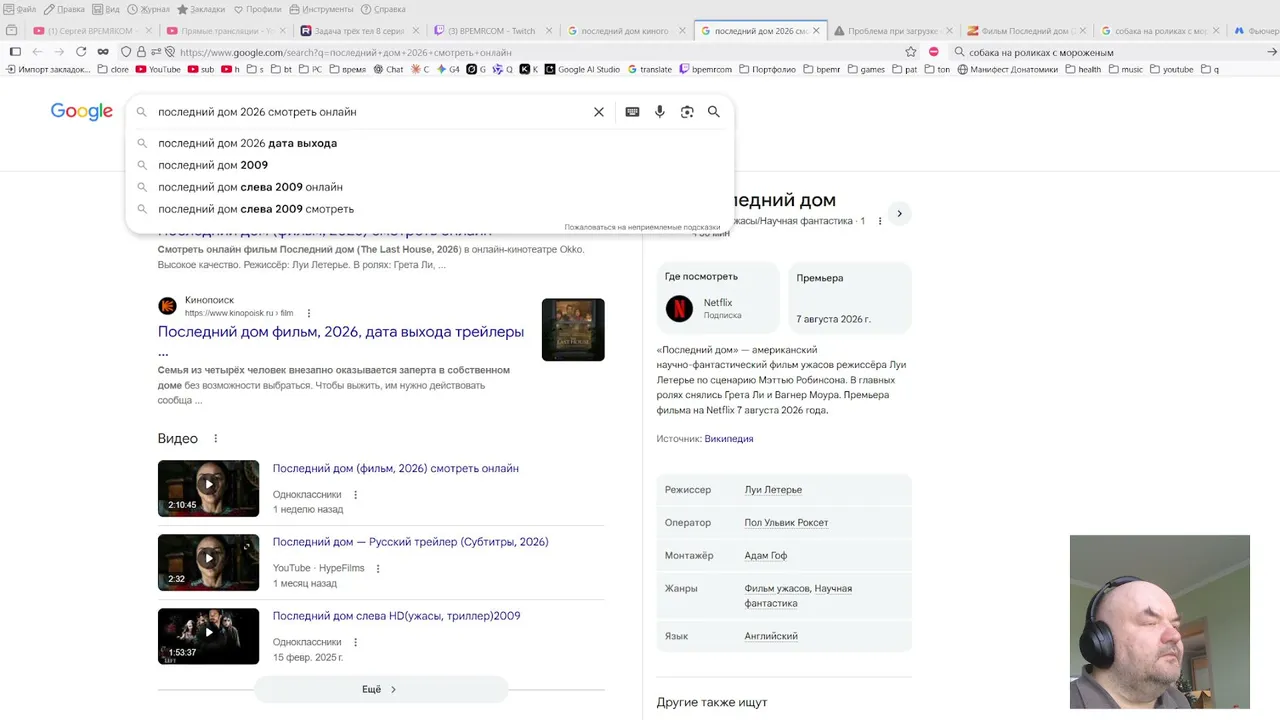Open the clore bookmark folder
This screenshot has height=720, width=1280.
pos(113,70)
